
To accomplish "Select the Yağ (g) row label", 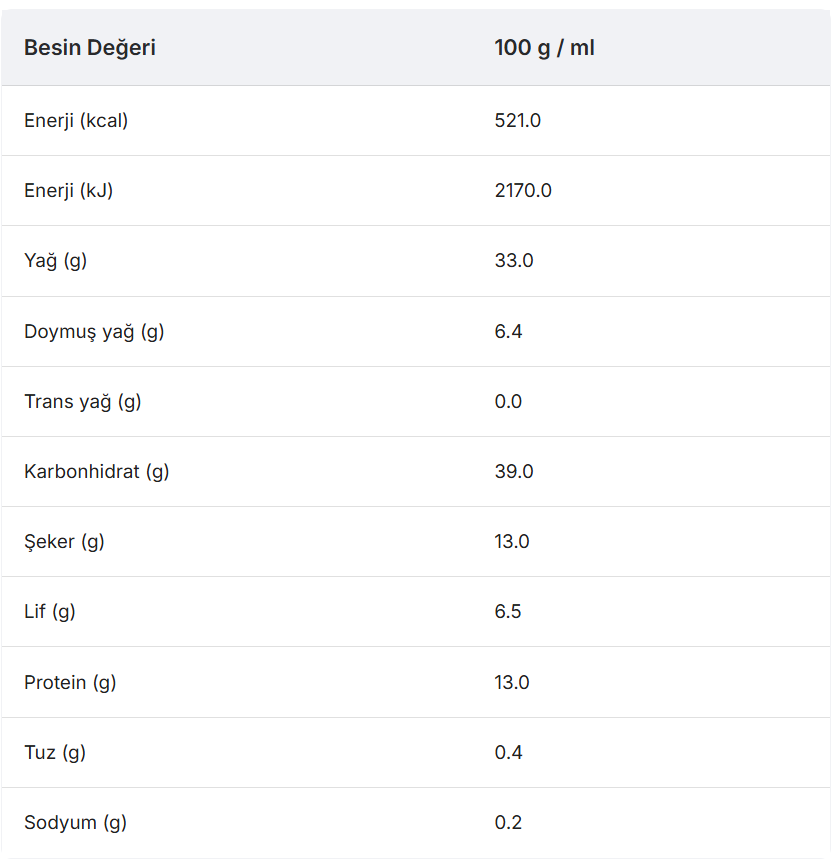I will pos(56,260).
